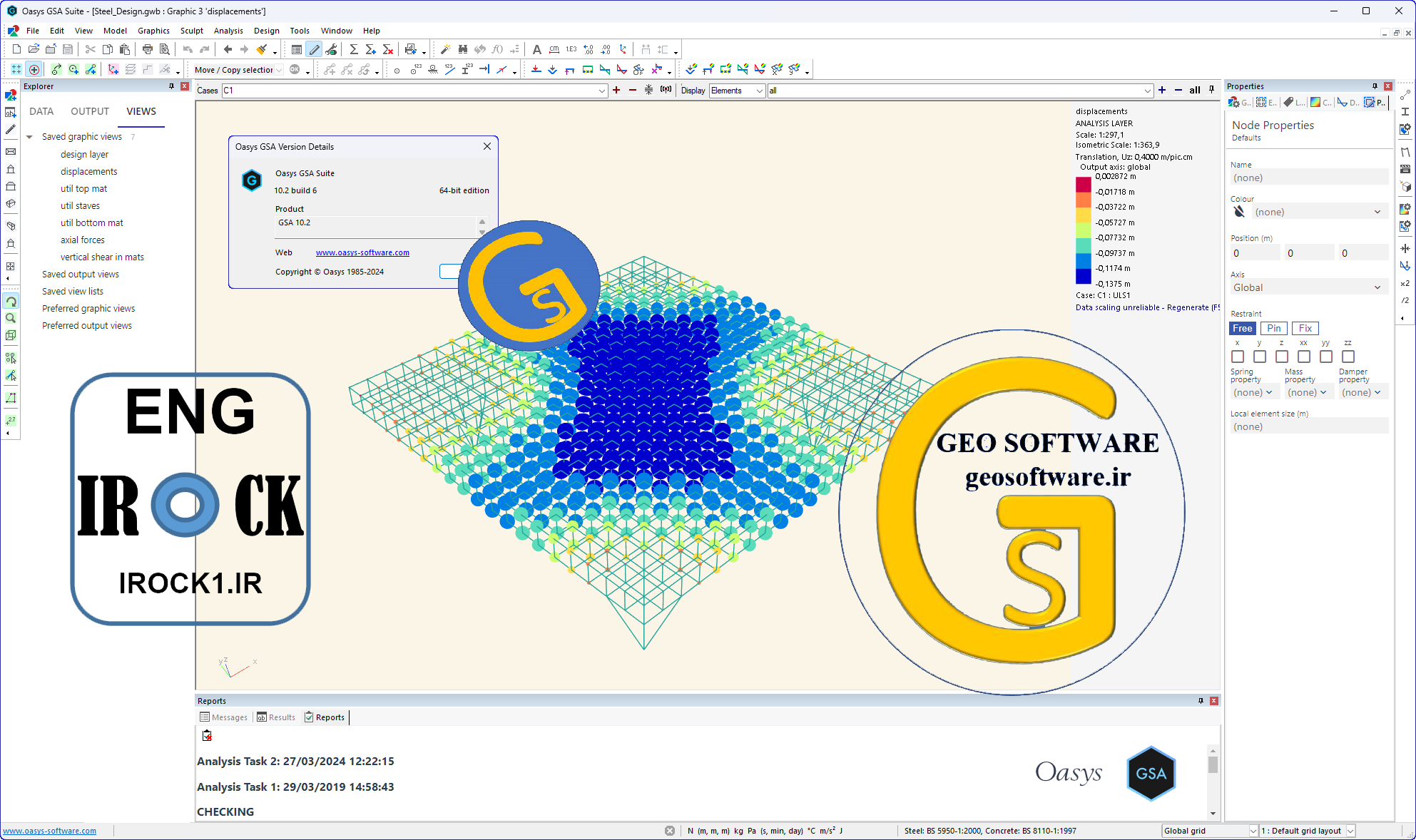The width and height of the screenshot is (1416, 840).
Task: Click the Local element size field
Action: (1309, 426)
